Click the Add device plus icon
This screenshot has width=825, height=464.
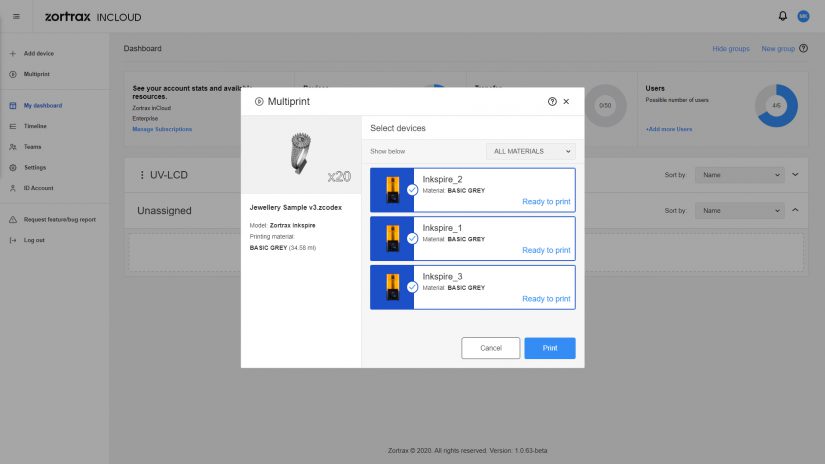[x=13, y=54]
